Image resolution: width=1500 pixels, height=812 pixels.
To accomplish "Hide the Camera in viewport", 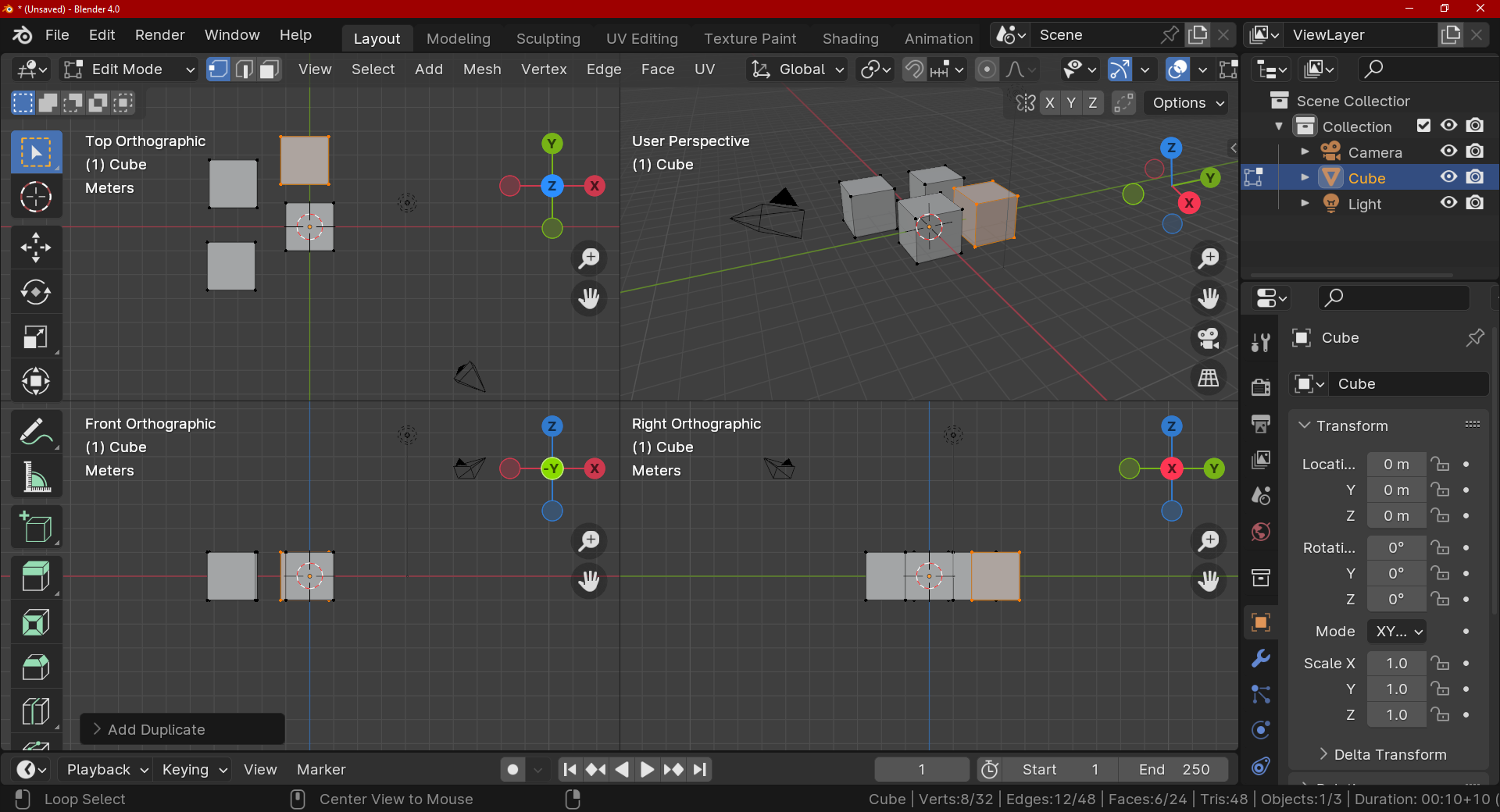I will 1448,151.
